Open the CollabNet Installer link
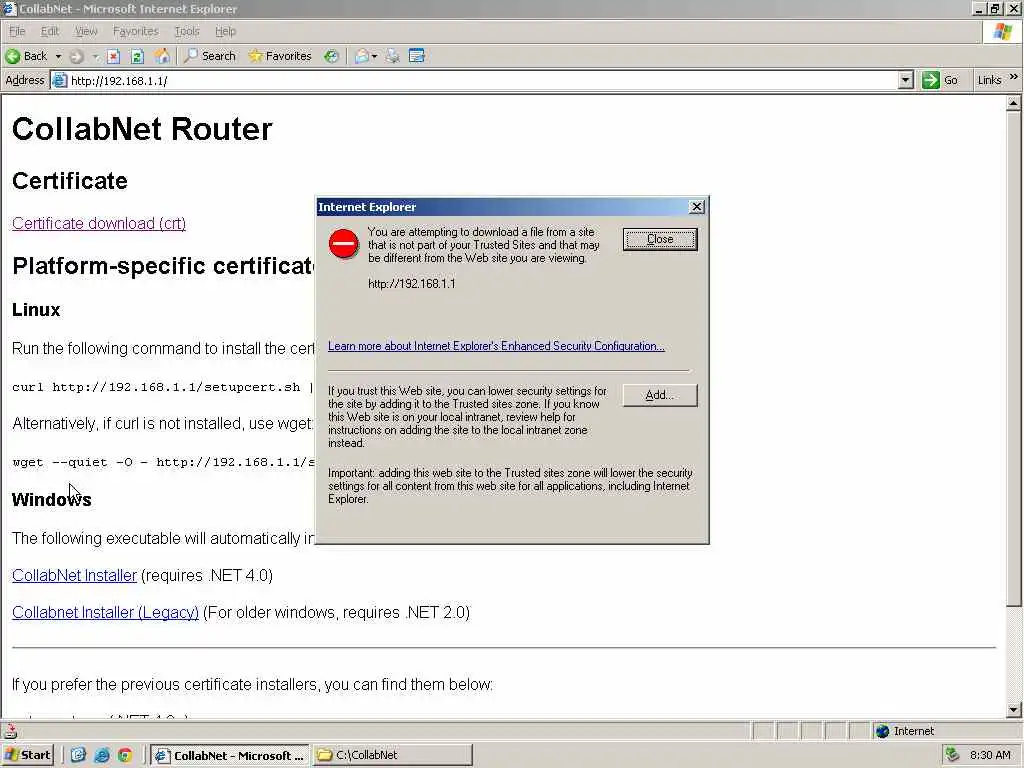 pos(74,575)
